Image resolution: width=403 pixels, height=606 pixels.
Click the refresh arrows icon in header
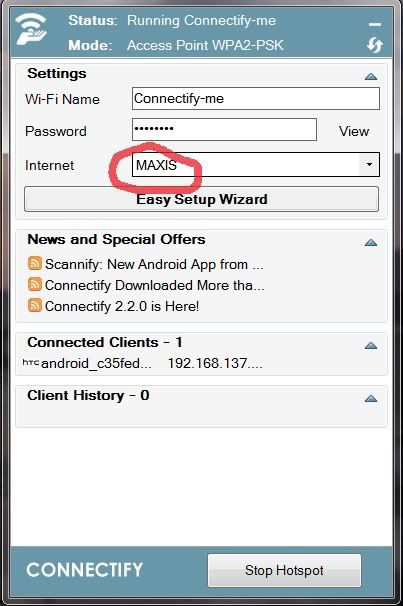[374, 45]
